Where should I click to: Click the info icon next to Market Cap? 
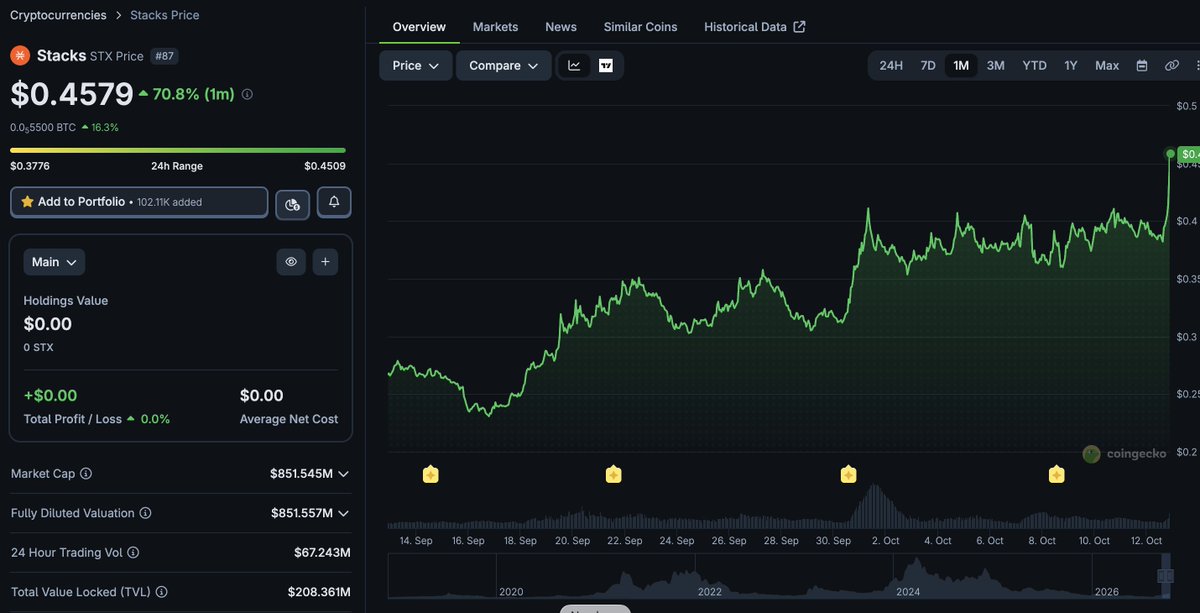tap(86, 473)
